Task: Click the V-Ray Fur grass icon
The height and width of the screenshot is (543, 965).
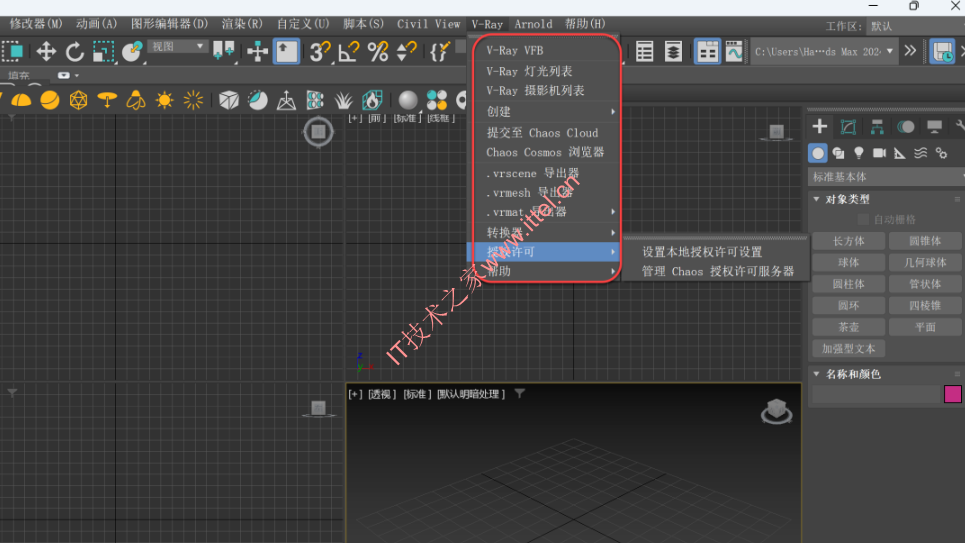Action: [x=343, y=100]
